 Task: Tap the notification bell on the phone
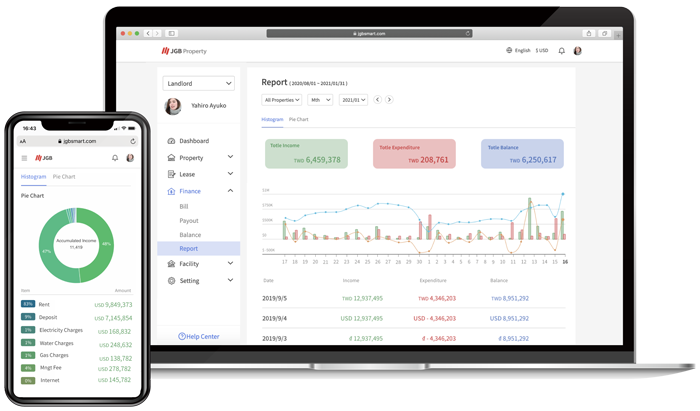[115, 158]
